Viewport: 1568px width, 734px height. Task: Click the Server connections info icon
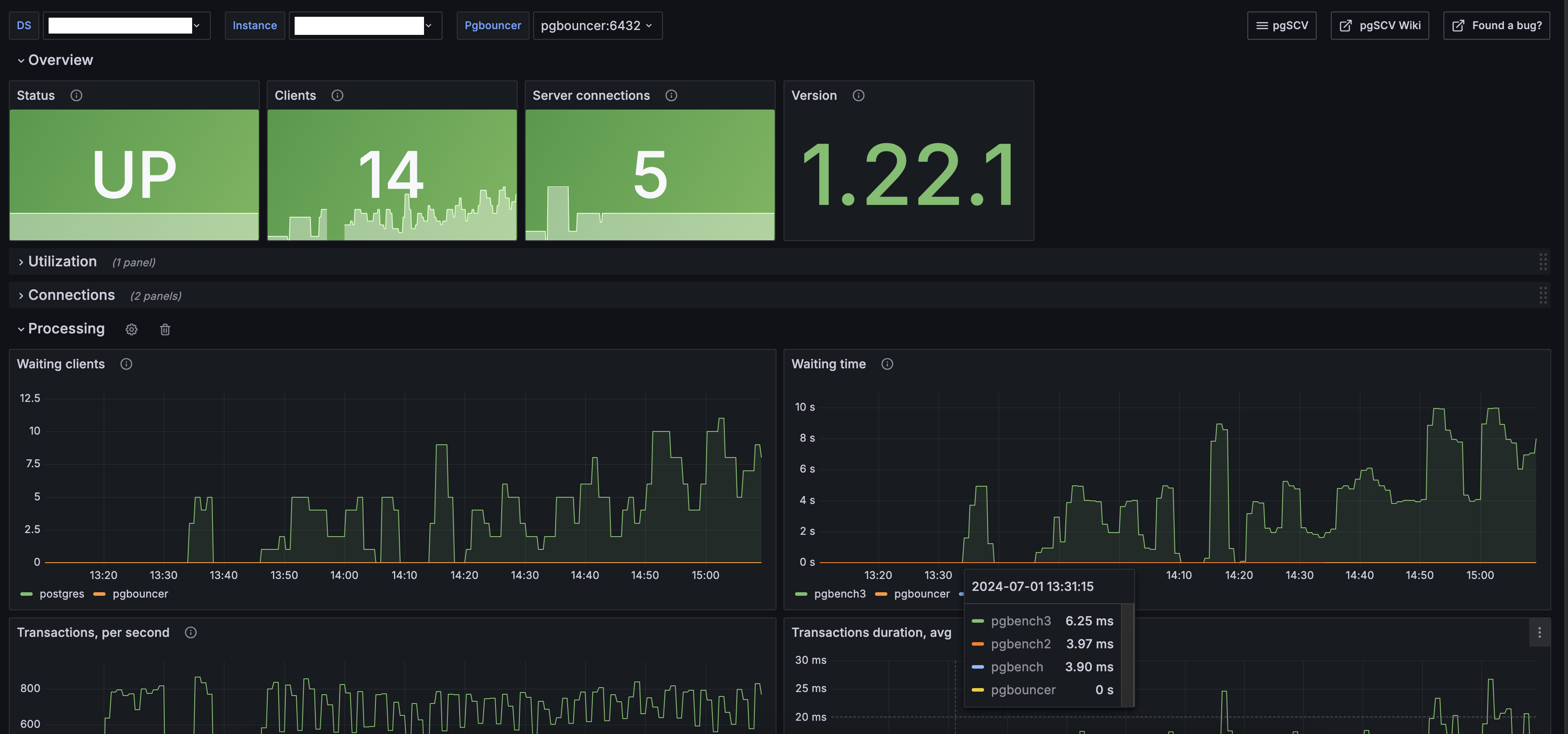(671, 95)
